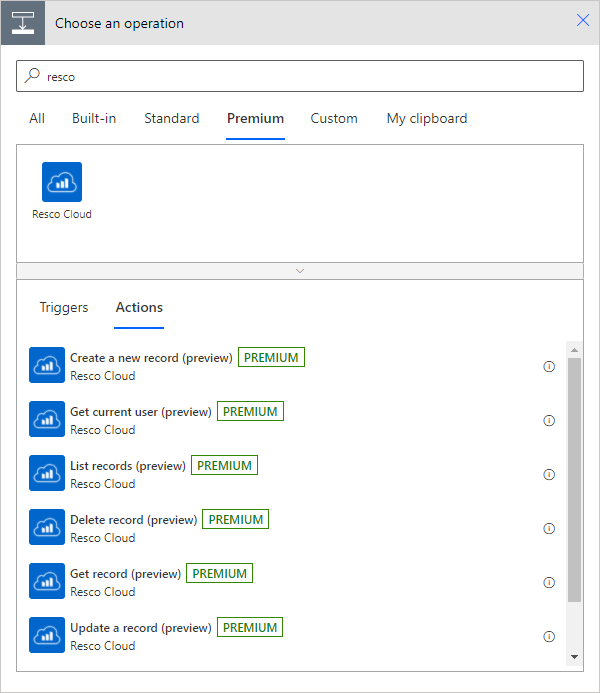Choose the Create a new record action
Image resolution: width=600 pixels, height=693 pixels.
point(151,358)
